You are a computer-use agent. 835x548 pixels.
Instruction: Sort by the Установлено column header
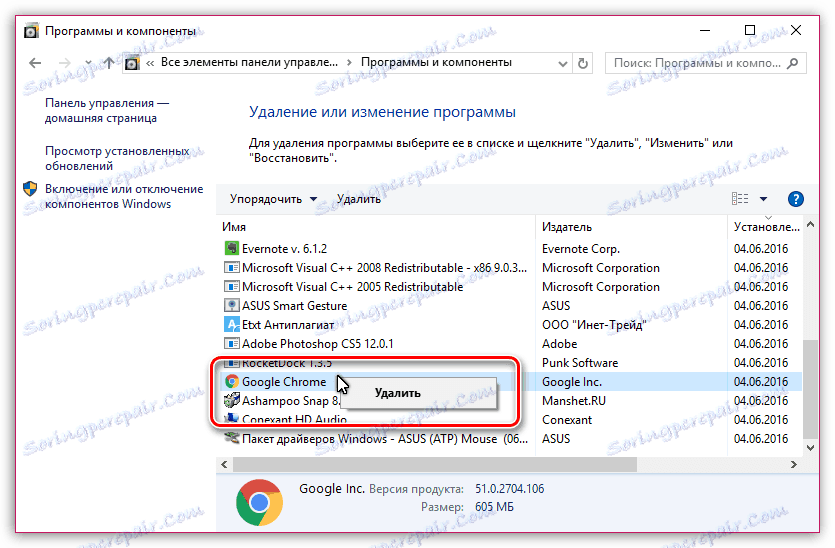[766, 227]
